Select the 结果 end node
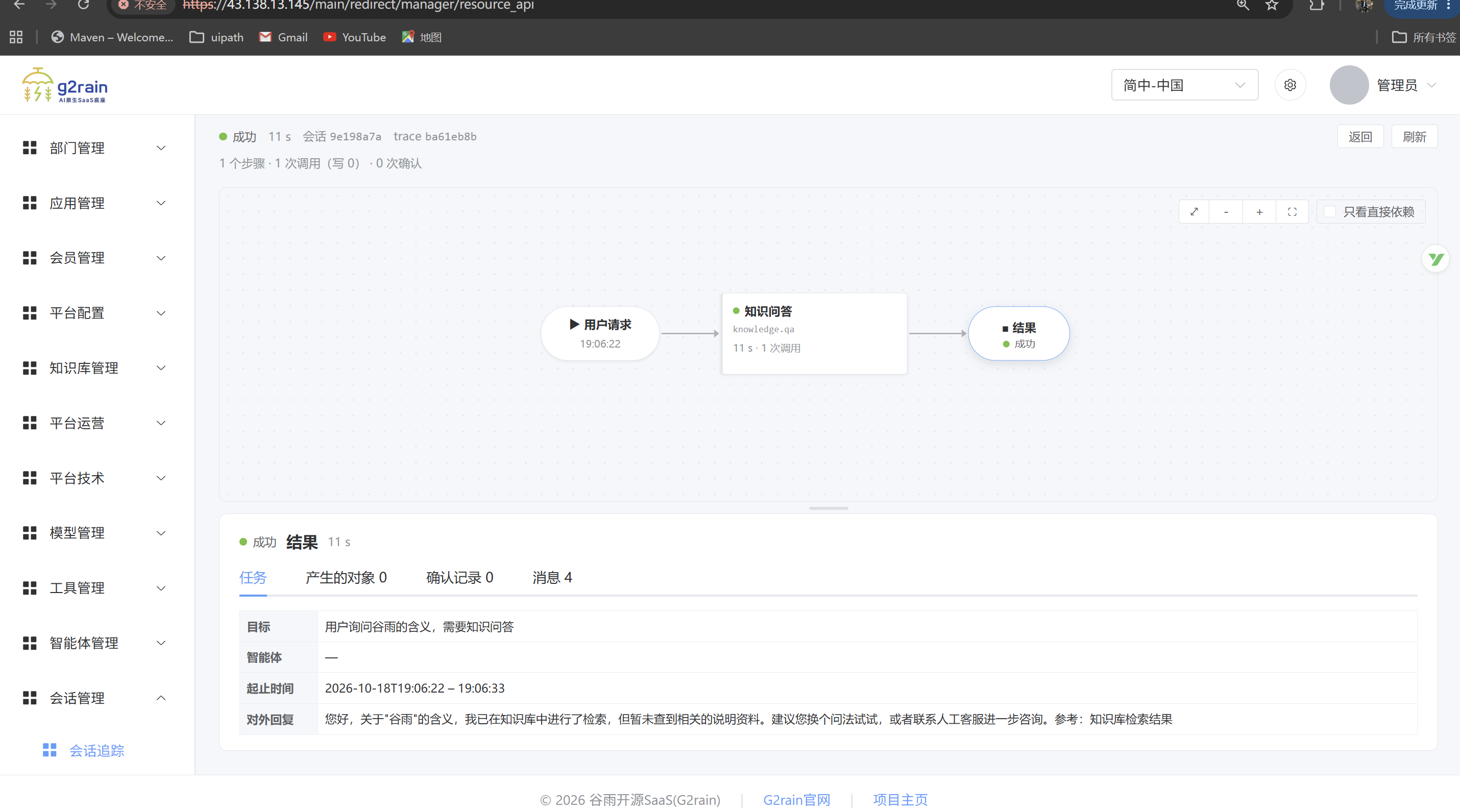1460x812 pixels. 1018,333
